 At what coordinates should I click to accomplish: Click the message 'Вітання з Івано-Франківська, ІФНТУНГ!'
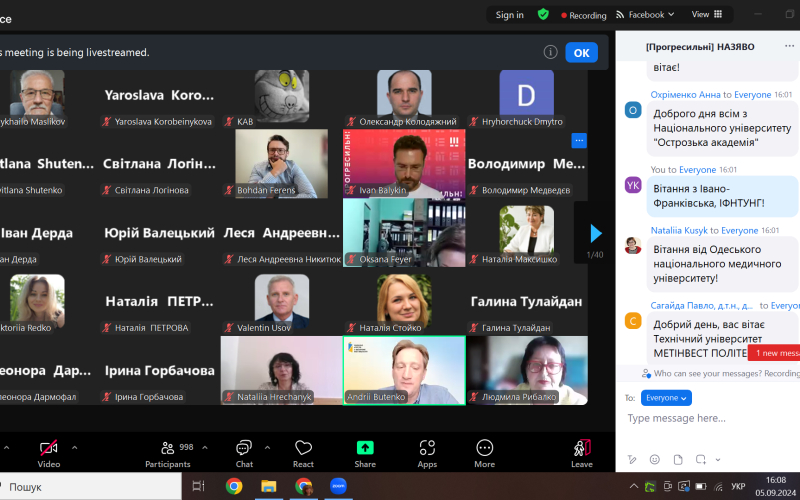[722, 196]
